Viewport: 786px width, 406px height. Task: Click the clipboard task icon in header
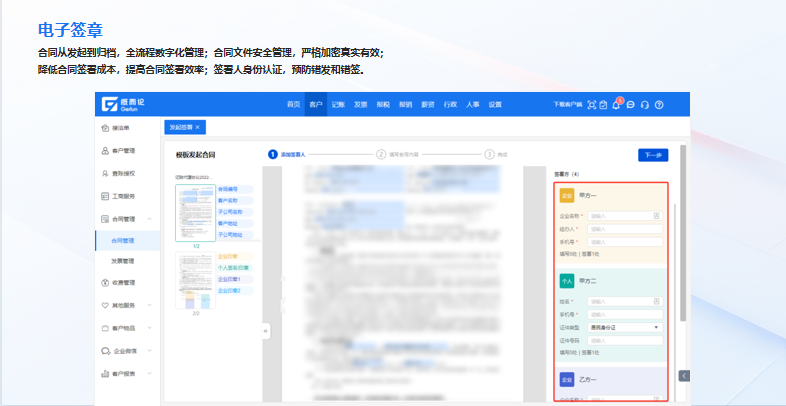603,104
